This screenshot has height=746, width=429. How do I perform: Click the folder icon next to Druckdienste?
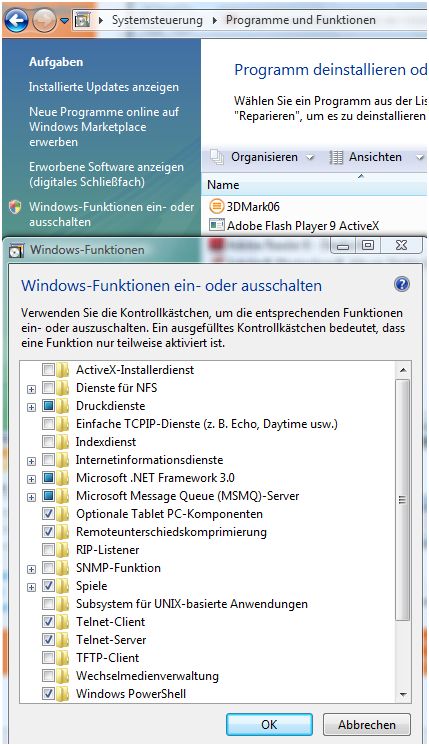(62, 406)
